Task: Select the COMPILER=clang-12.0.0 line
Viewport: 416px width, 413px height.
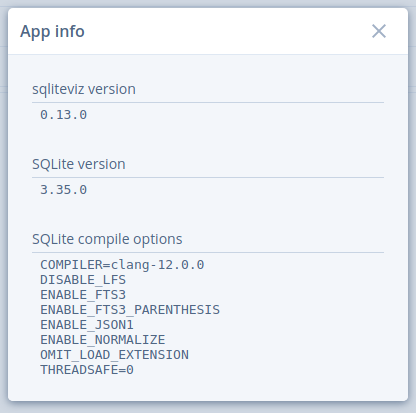Action: coord(122,265)
